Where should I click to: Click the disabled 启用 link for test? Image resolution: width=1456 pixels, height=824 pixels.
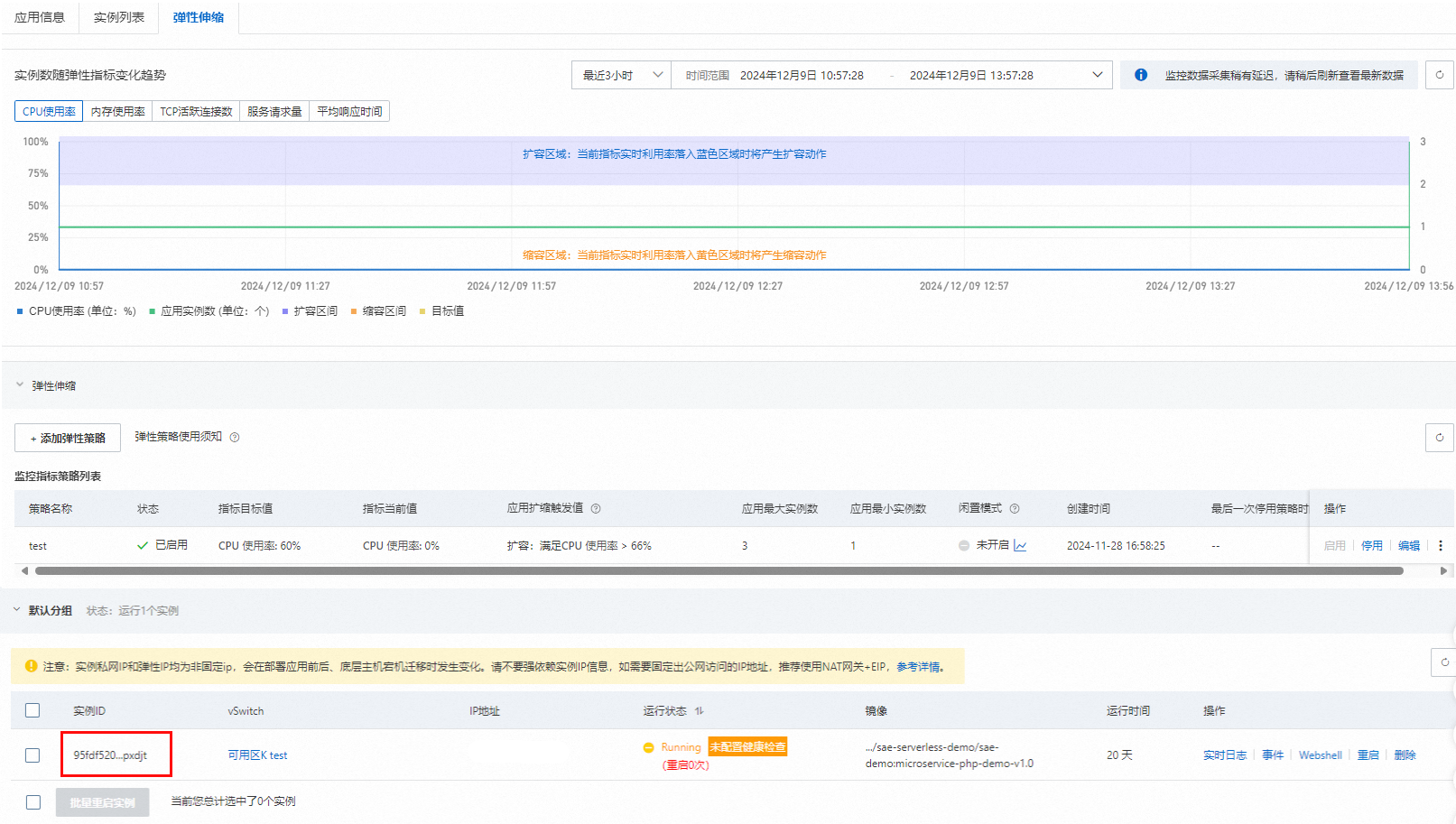[1335, 545]
